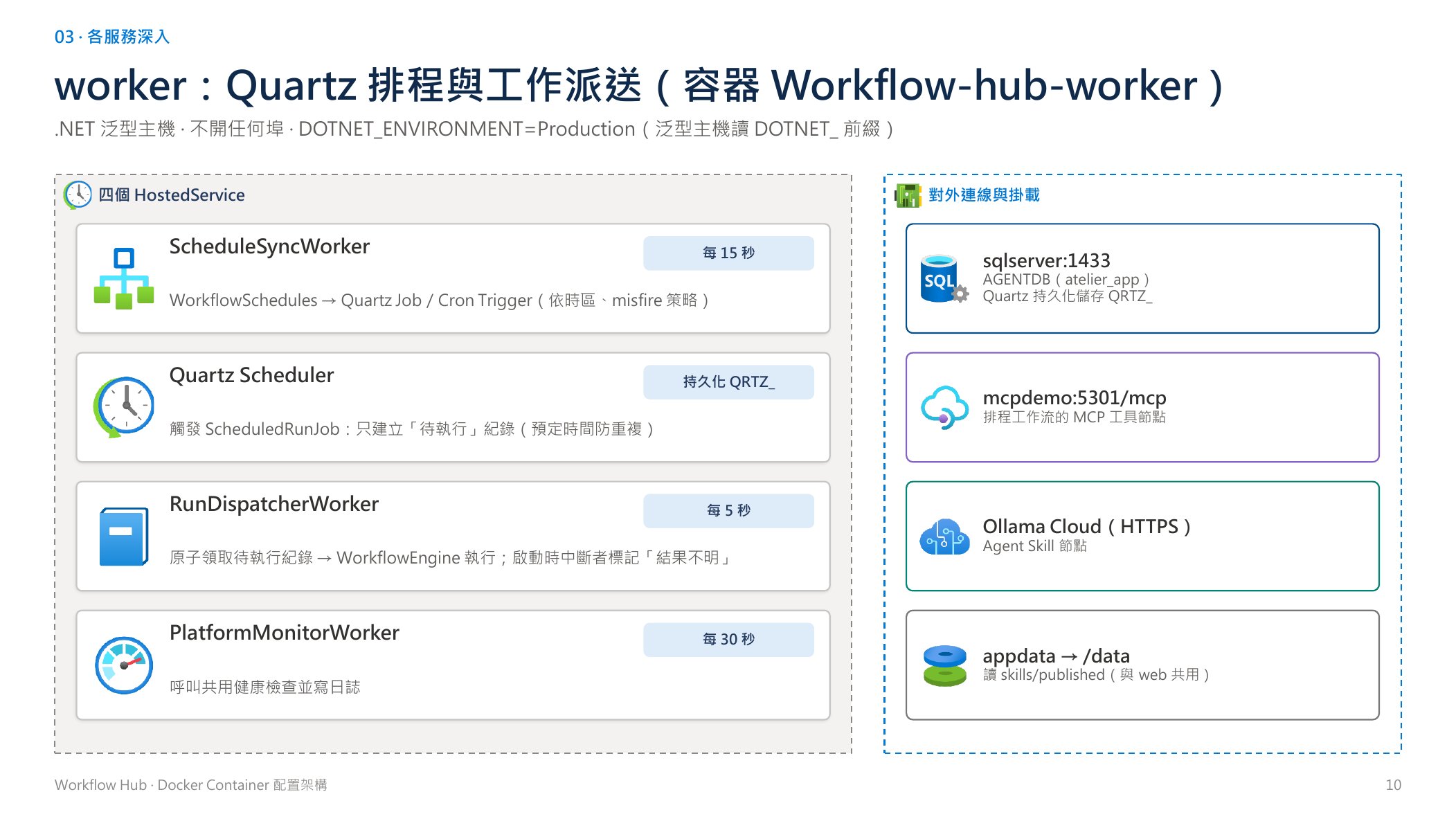The width and height of the screenshot is (1456, 819).
Task: Click the PlatformMonitorWorker gauge icon
Action: click(124, 665)
